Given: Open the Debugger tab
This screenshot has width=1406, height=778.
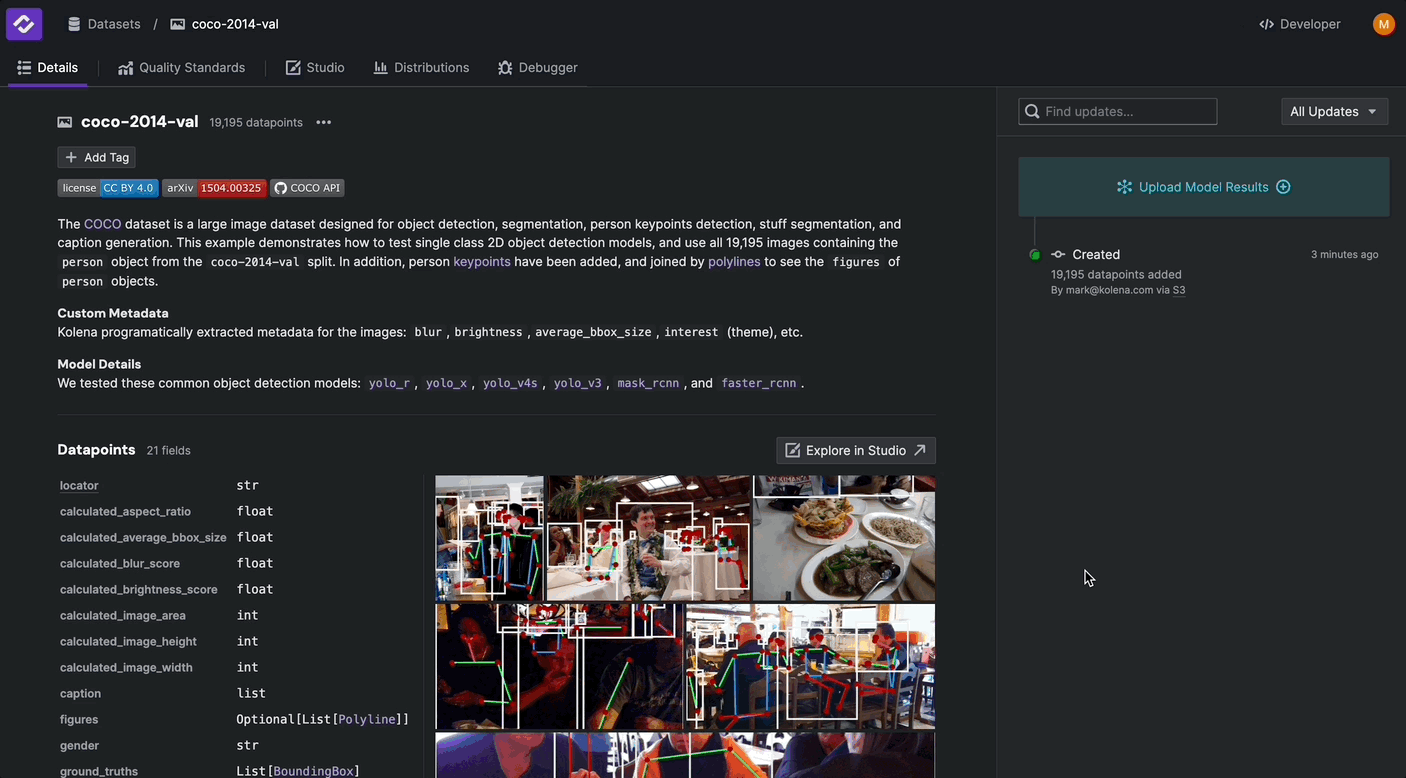Looking at the screenshot, I should point(537,68).
